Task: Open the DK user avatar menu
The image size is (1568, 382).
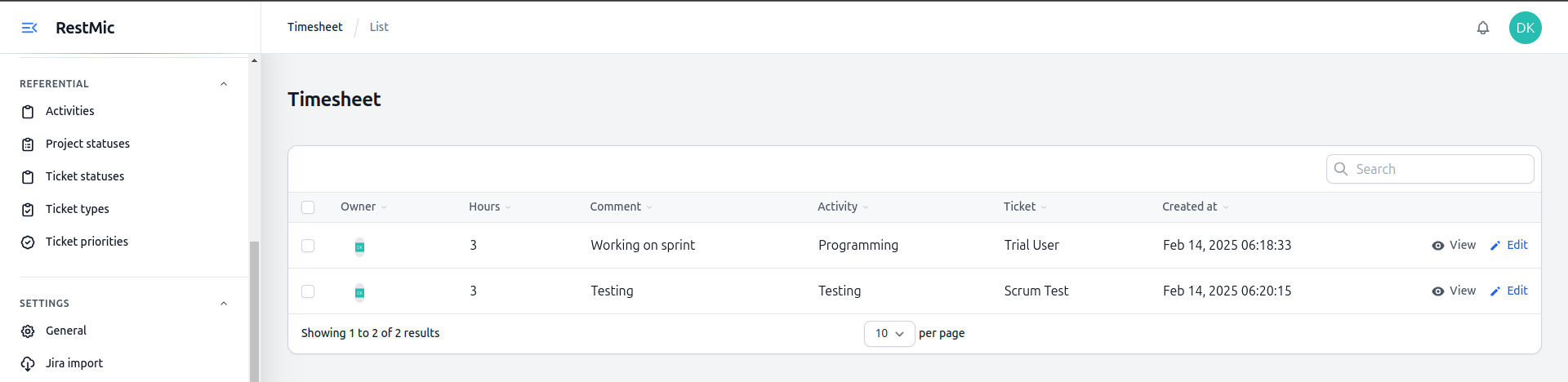Action: click(1525, 28)
